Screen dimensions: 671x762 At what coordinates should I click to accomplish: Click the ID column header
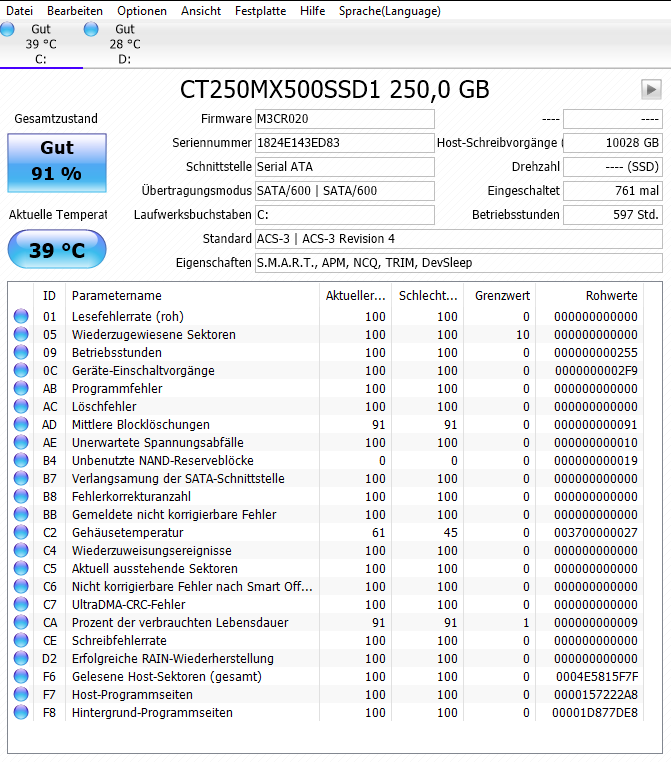click(49, 295)
